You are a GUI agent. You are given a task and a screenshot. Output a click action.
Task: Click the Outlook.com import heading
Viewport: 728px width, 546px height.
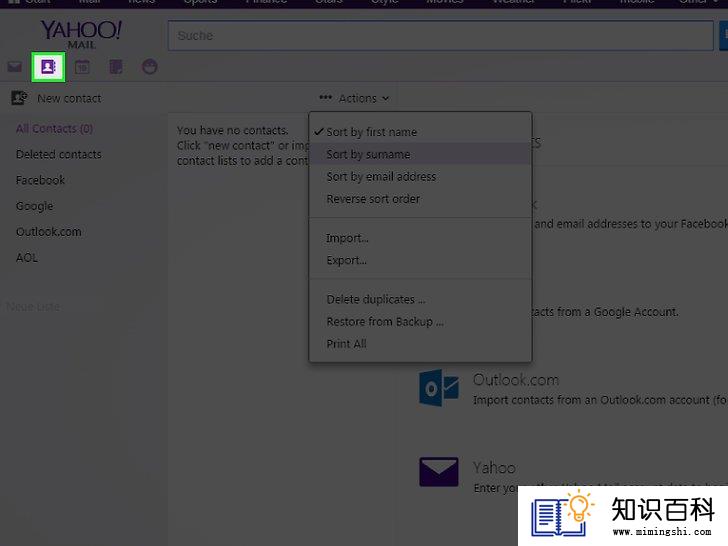click(x=516, y=380)
